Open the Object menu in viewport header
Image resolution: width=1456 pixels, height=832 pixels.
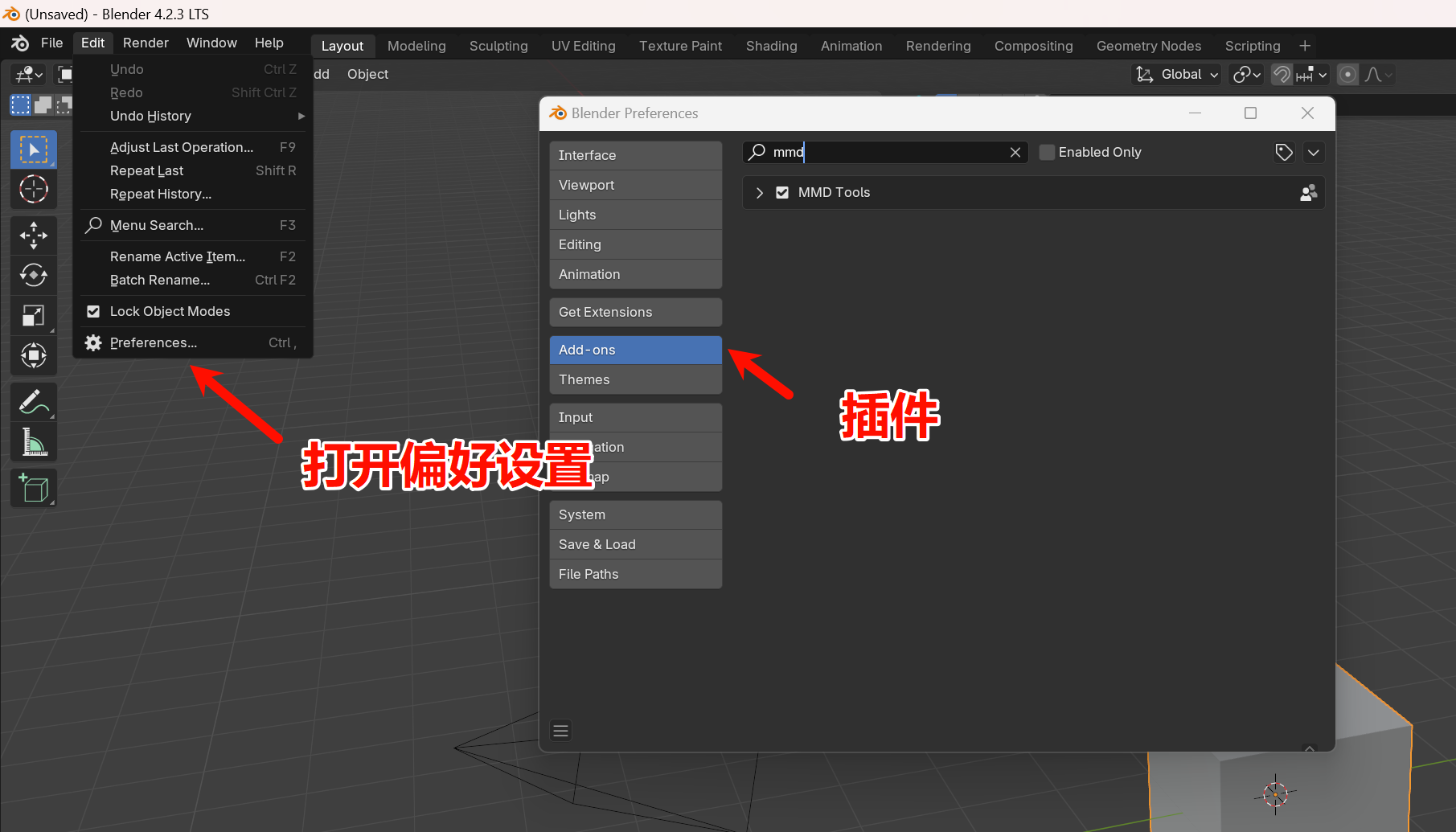click(367, 74)
